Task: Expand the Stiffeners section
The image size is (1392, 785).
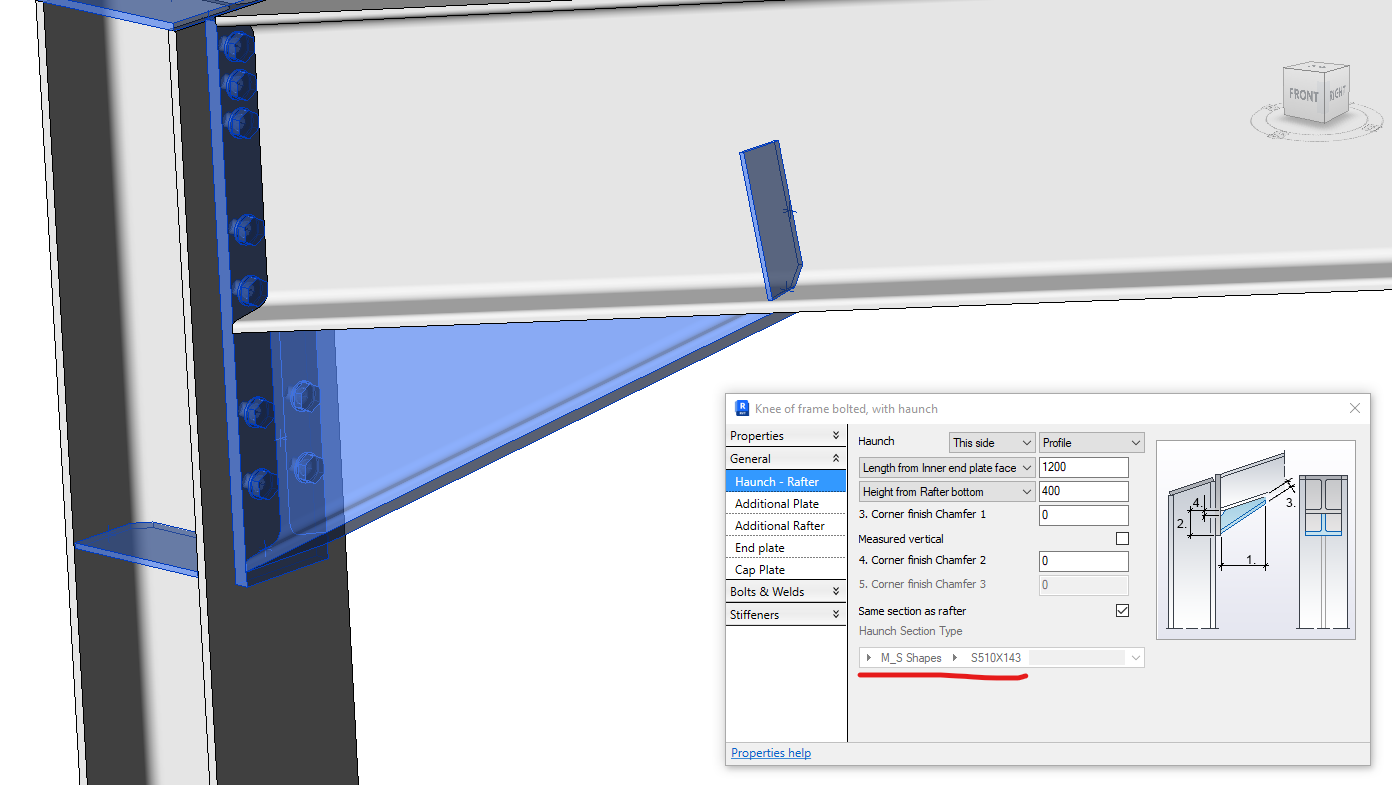Action: [787, 615]
